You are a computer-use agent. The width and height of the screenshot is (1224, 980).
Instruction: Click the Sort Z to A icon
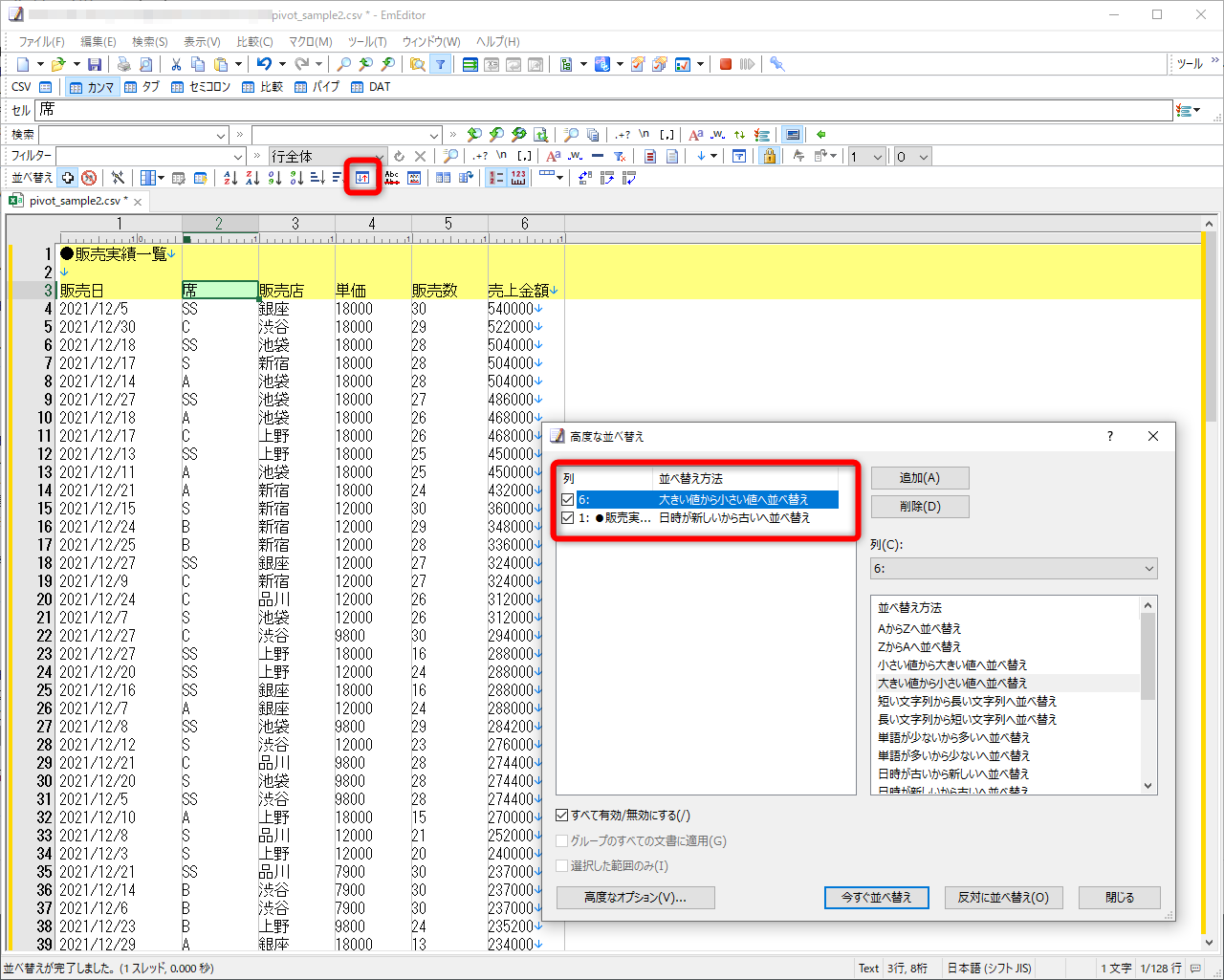[252, 178]
